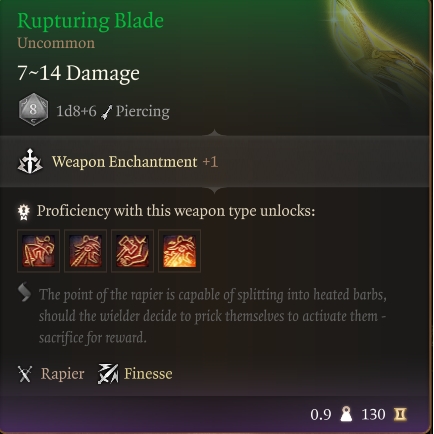Activate the glowing fiery fourth weapon action icon
Viewport: 434px width, 434px height.
pyautogui.click(x=179, y=251)
